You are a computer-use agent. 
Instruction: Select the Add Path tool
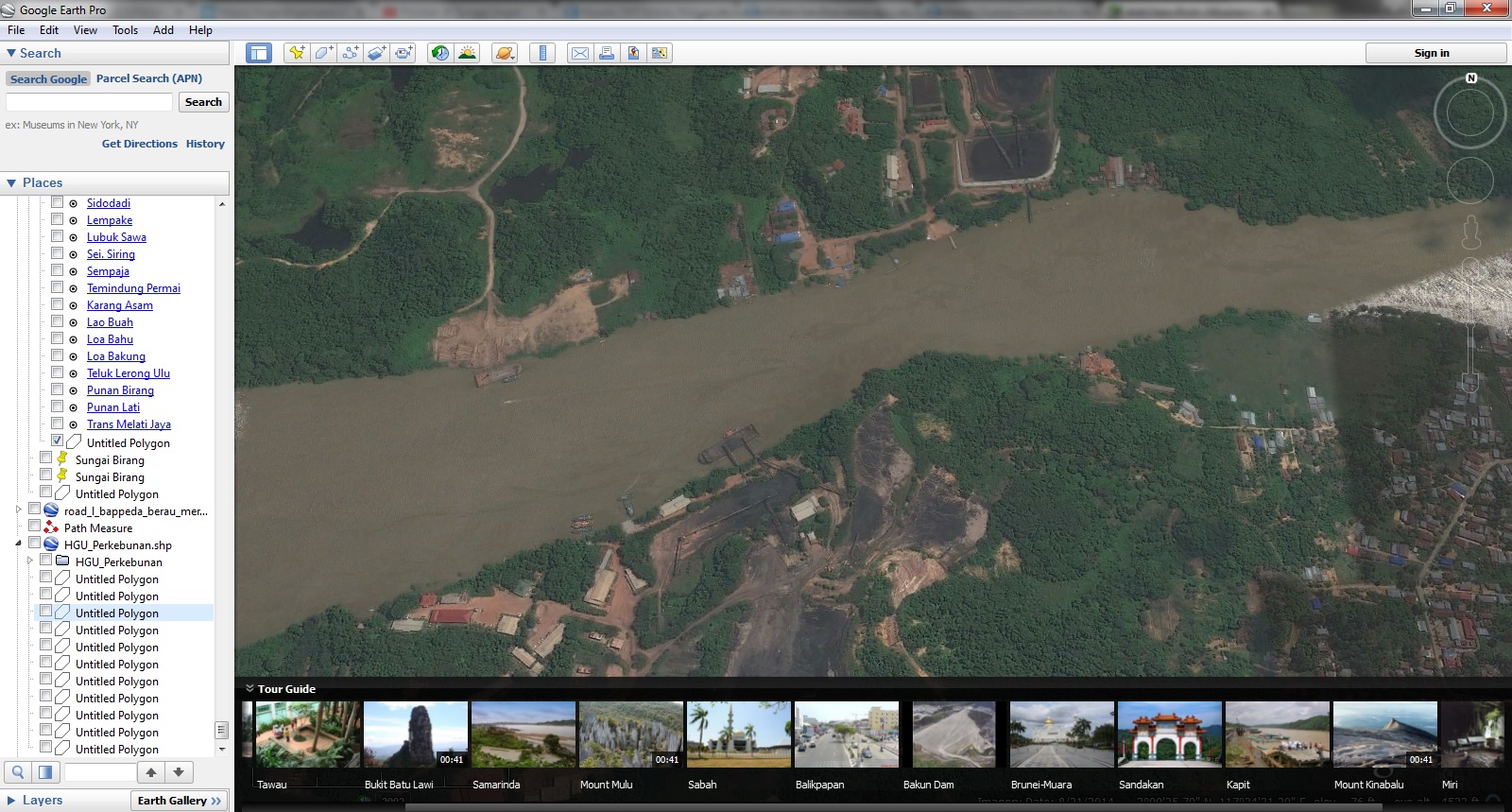pos(350,53)
